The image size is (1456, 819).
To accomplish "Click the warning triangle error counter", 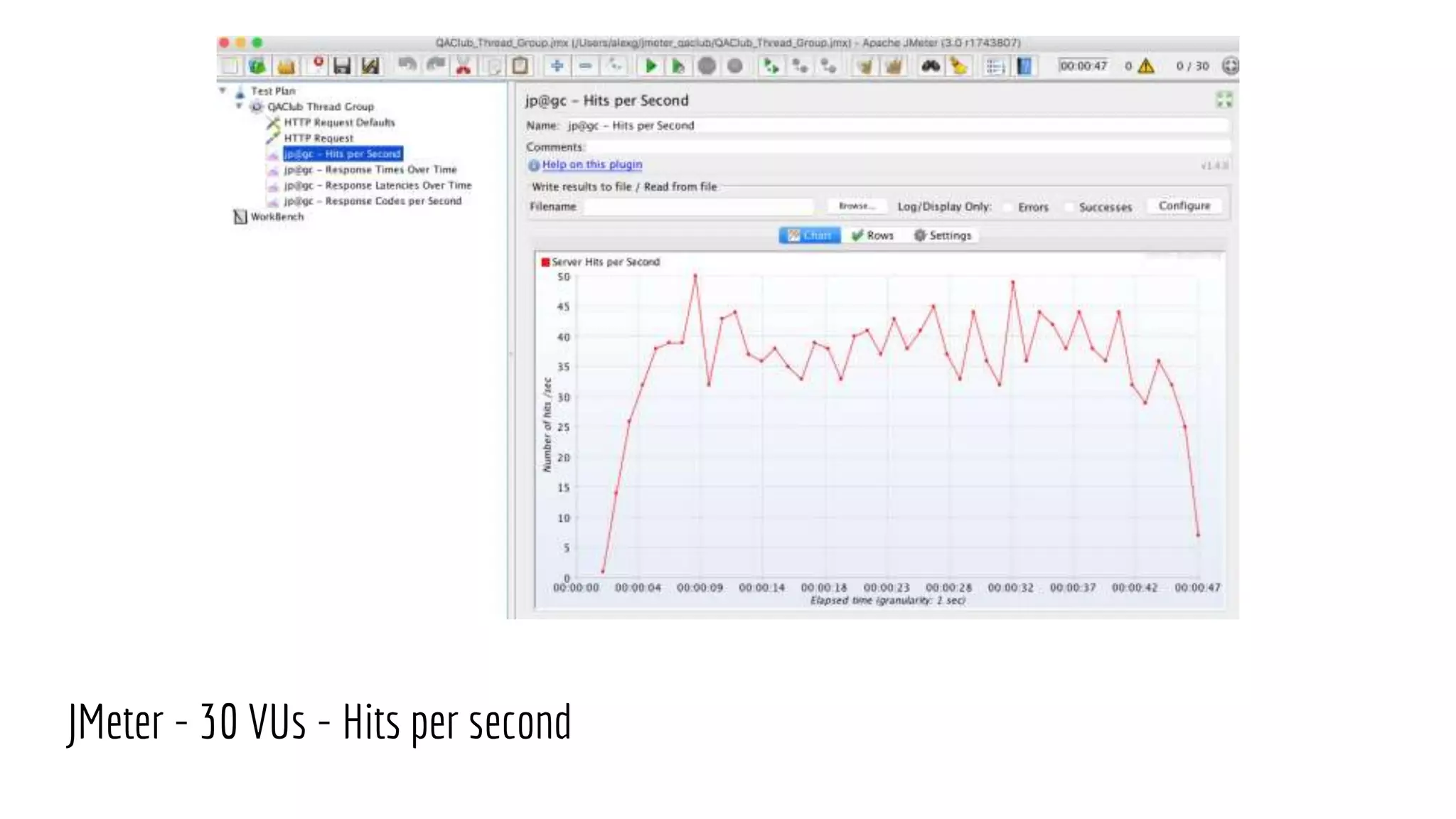I will click(1145, 66).
